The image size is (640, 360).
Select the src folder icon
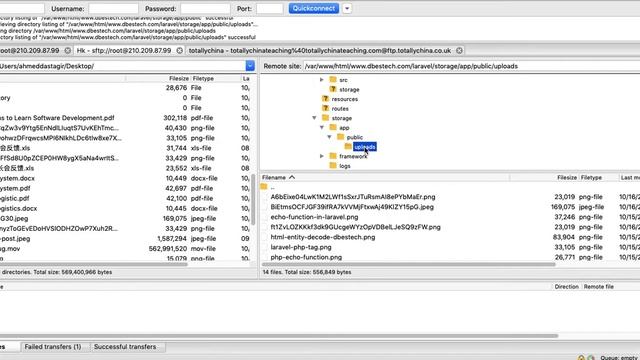333,80
